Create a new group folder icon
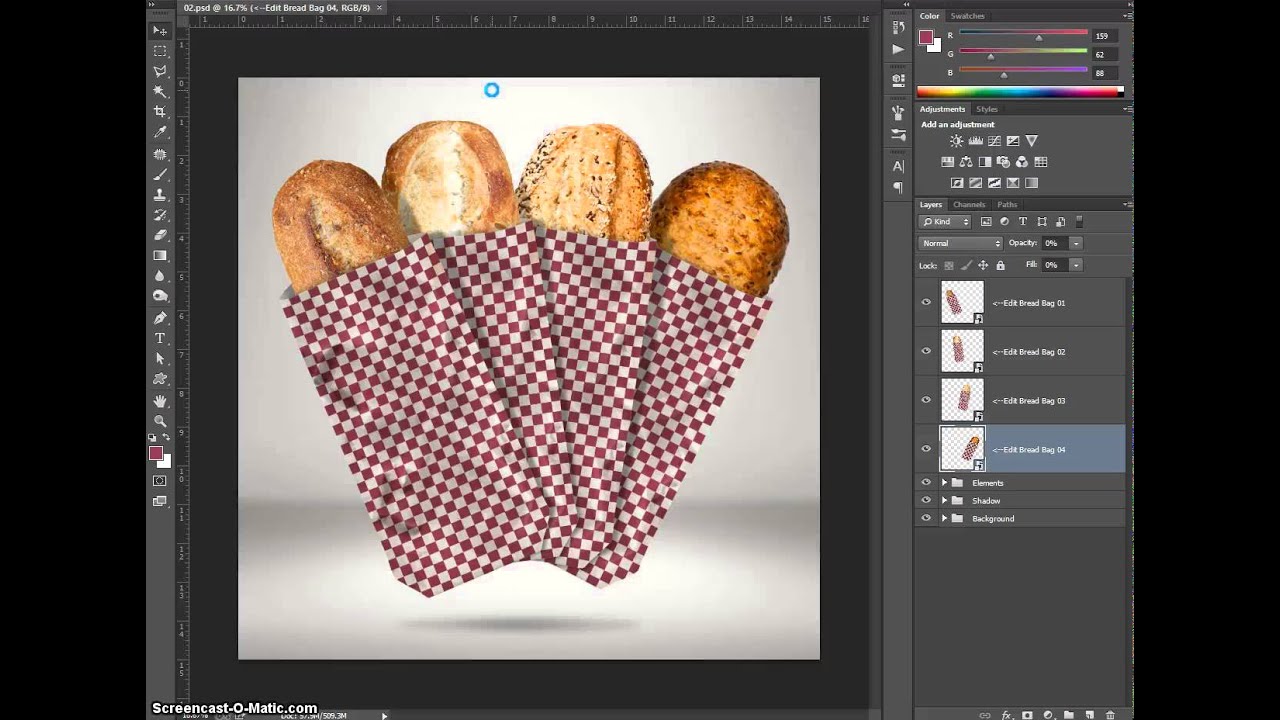 (x=1068, y=715)
